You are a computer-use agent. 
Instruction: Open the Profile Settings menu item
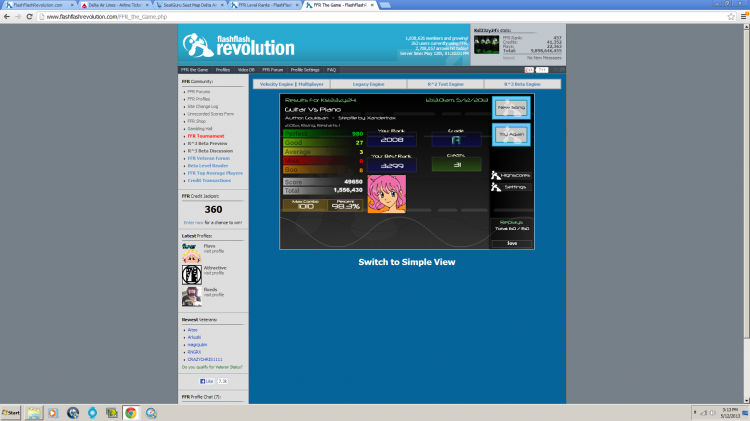305,70
